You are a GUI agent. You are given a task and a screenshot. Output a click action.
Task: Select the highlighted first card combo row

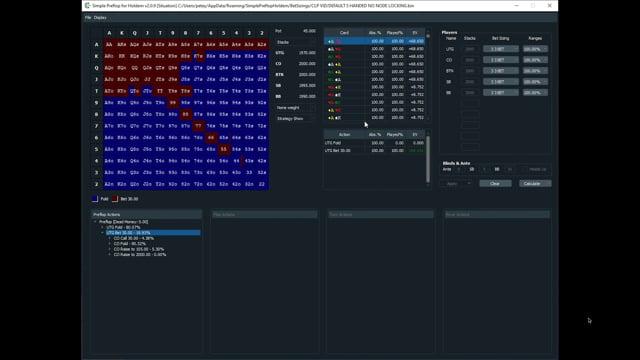click(374, 41)
